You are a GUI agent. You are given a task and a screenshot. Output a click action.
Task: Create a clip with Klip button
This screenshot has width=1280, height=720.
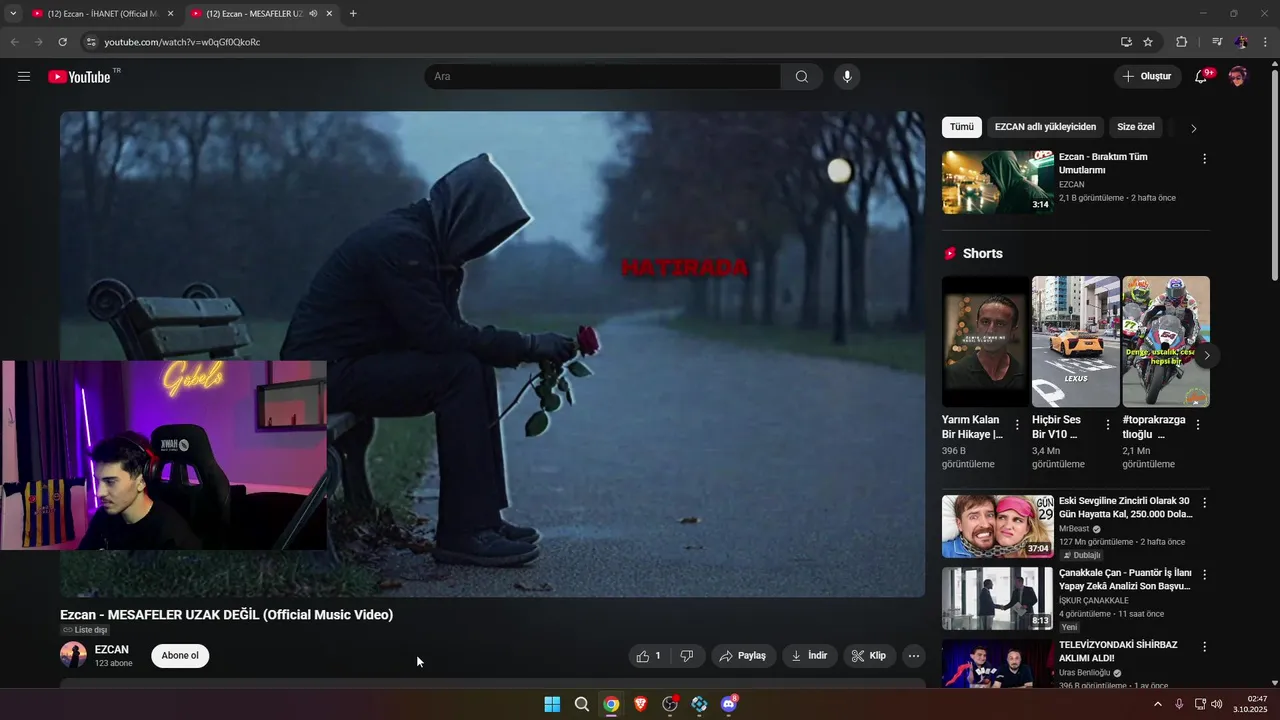[x=869, y=656]
